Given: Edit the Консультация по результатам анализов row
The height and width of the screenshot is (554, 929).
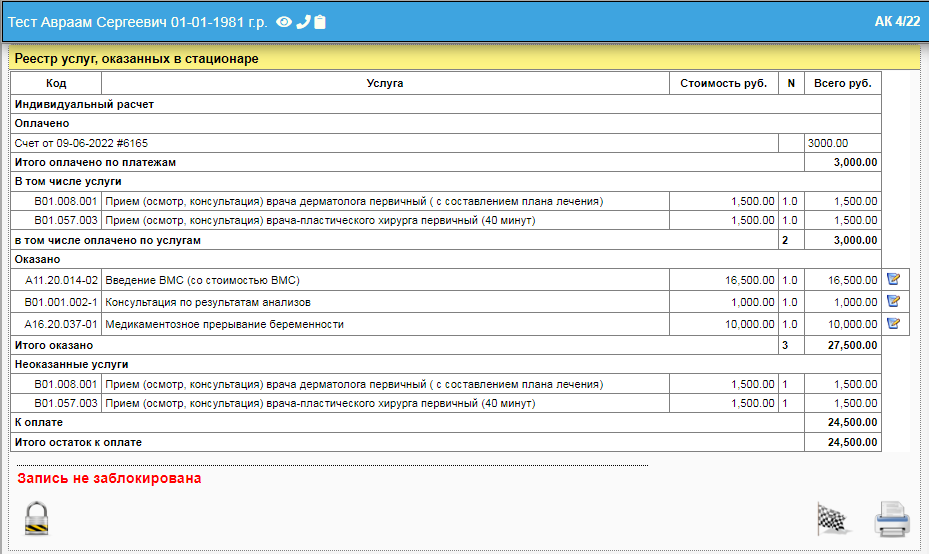Looking at the screenshot, I should [x=893, y=302].
